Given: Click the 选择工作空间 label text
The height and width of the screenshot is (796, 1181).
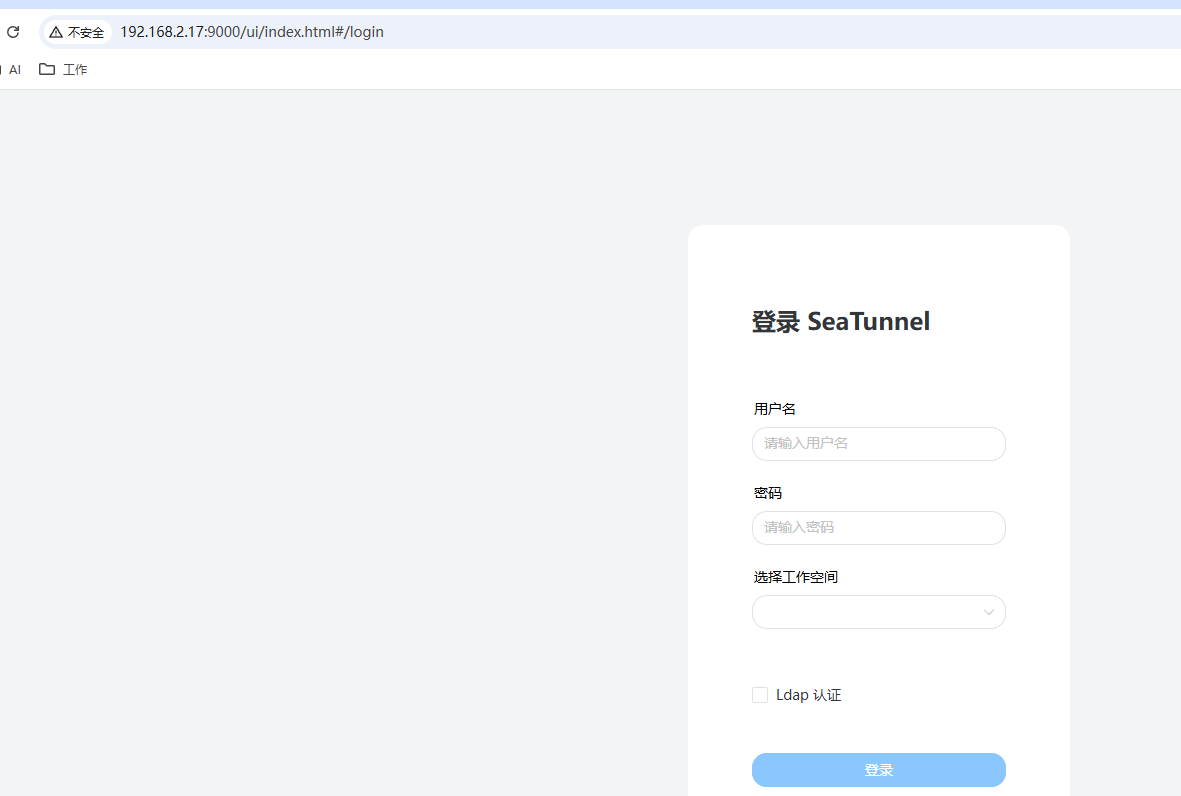Looking at the screenshot, I should (x=795, y=577).
